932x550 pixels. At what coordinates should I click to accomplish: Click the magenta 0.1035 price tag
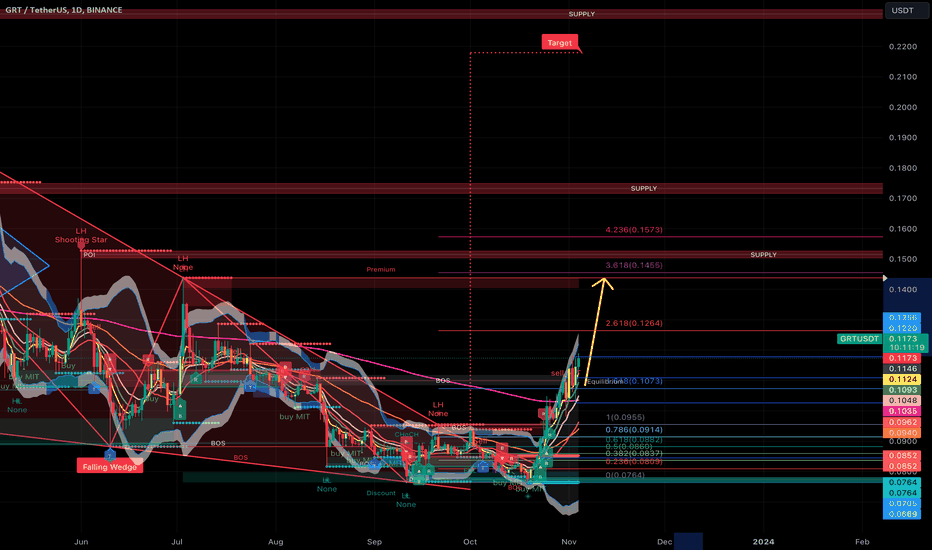coord(902,411)
